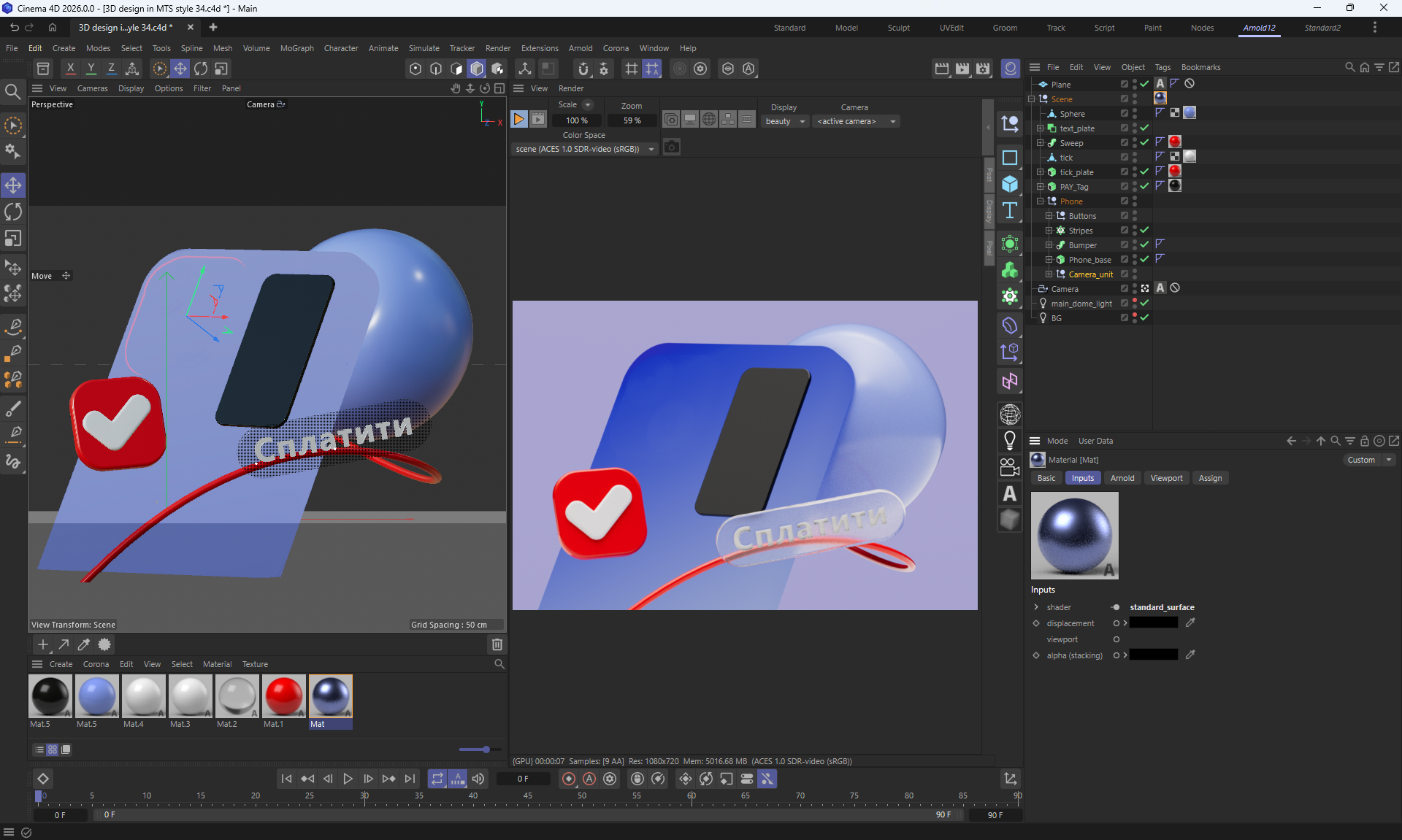Click the Camera object icon
Viewport: 1402px width, 840px height.
point(1010,467)
